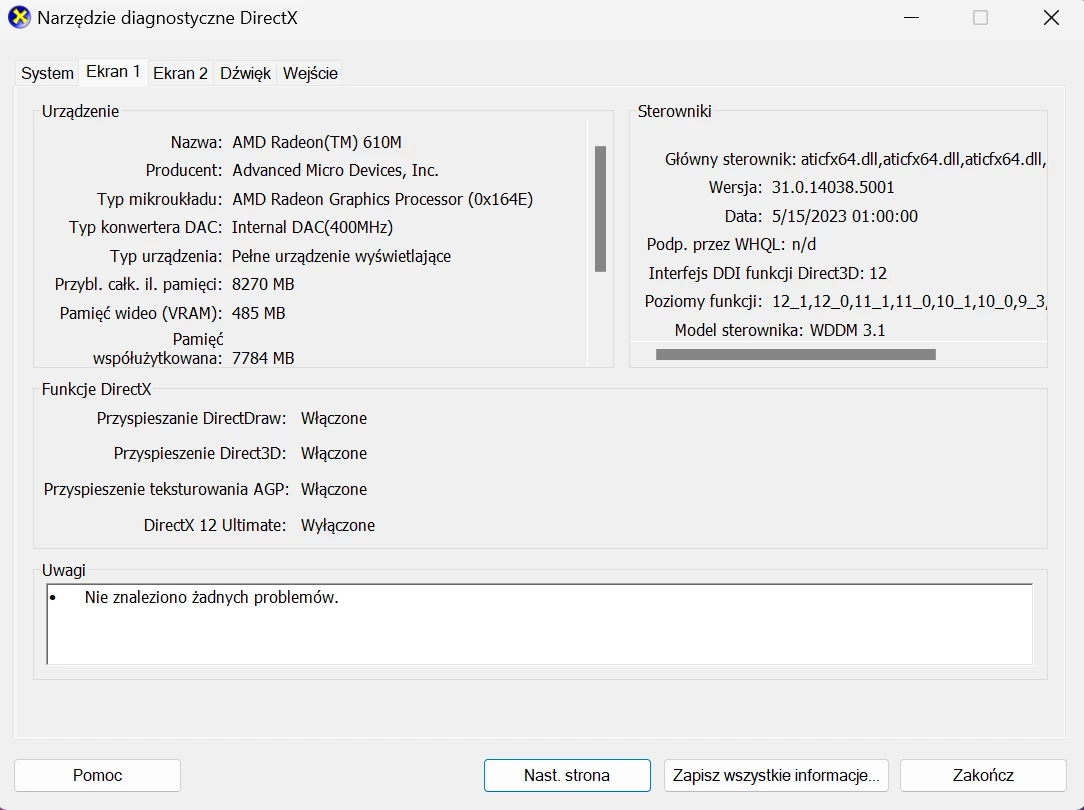
Task: Click the Zakończ button
Action: tap(983, 775)
